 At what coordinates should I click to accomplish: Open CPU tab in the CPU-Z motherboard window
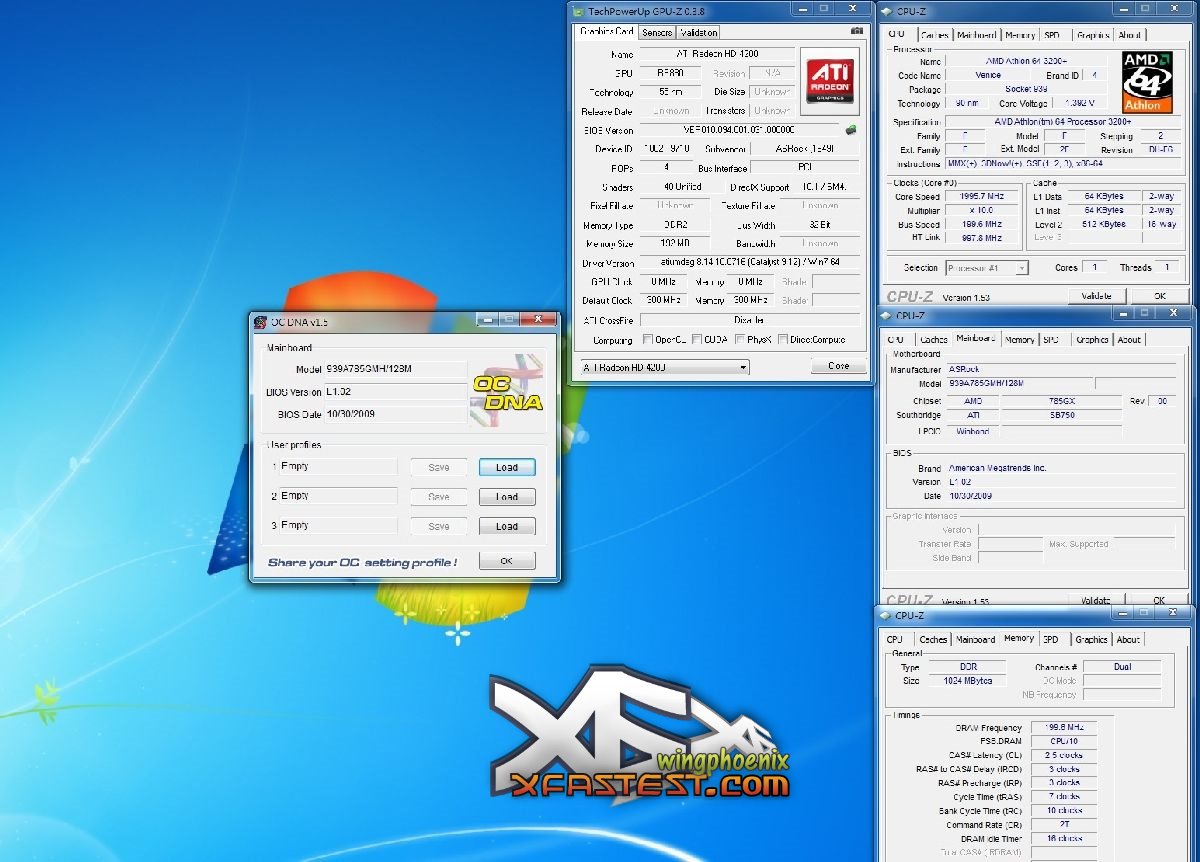[x=896, y=340]
